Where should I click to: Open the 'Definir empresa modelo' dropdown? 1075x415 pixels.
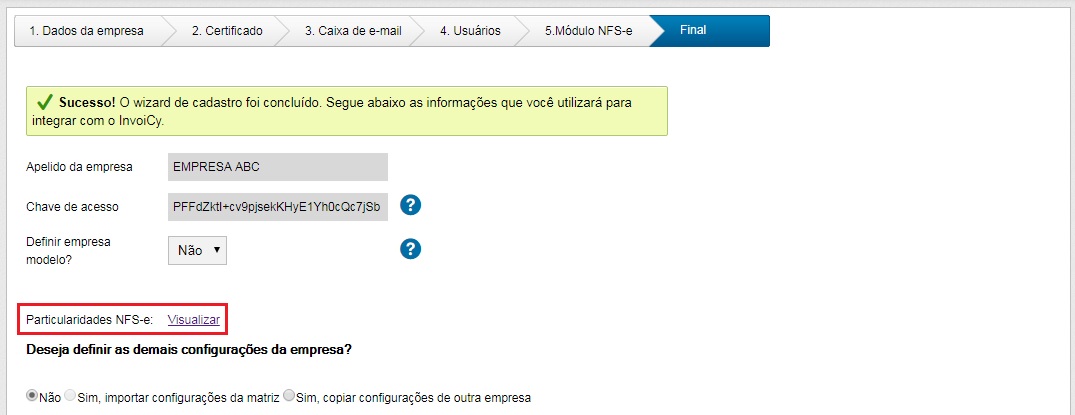click(x=197, y=250)
